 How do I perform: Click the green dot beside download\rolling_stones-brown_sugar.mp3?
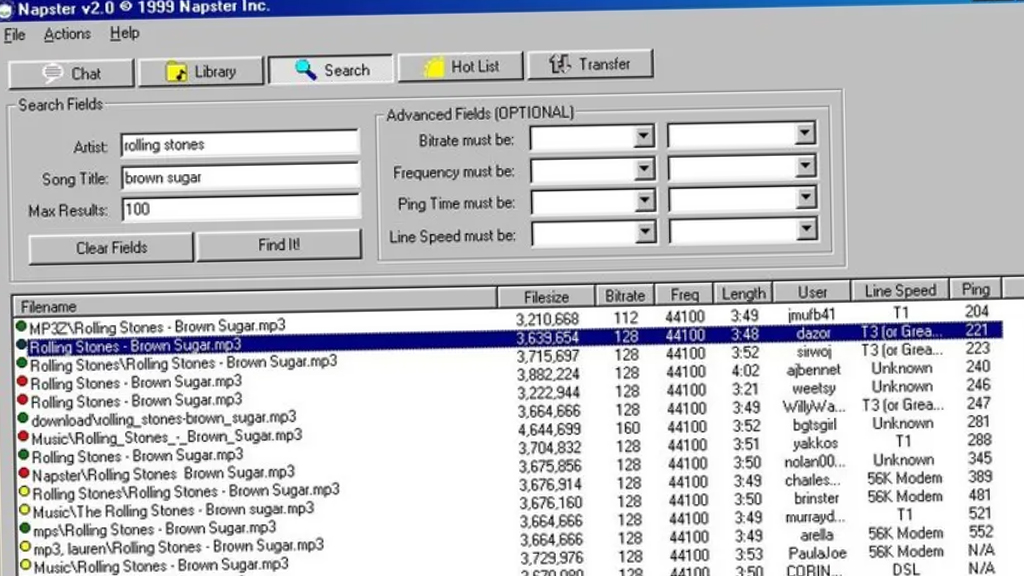pos(23,417)
